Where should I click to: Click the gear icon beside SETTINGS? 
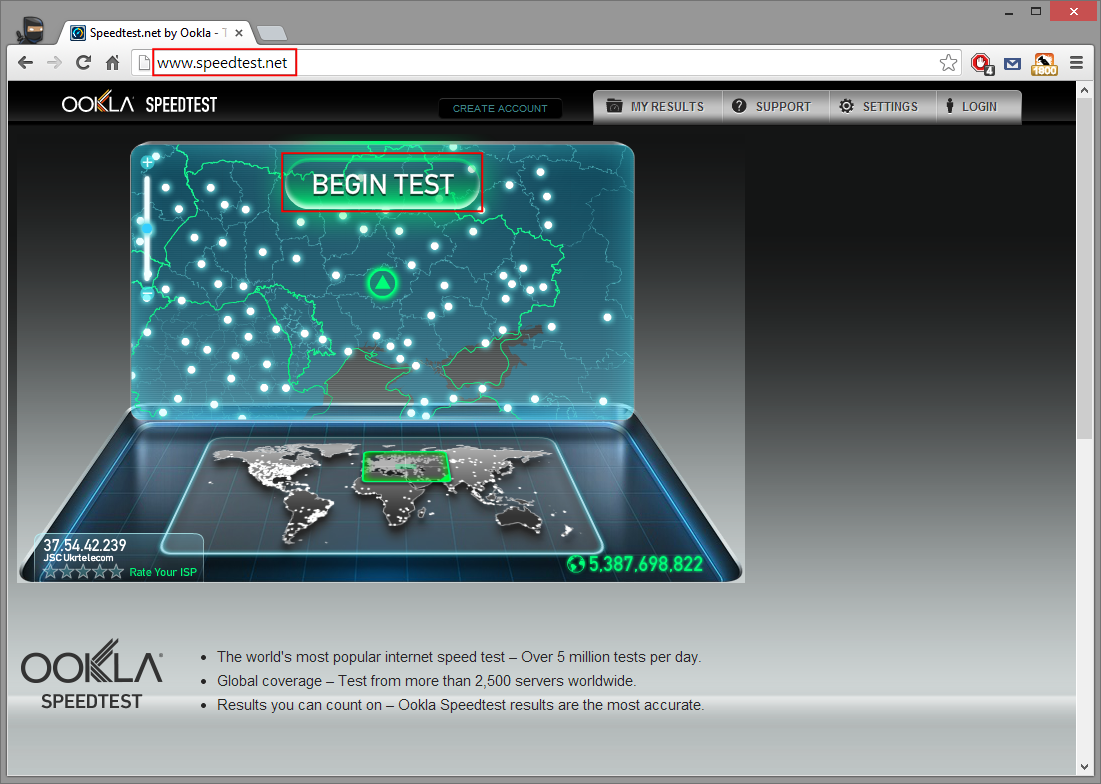847,106
